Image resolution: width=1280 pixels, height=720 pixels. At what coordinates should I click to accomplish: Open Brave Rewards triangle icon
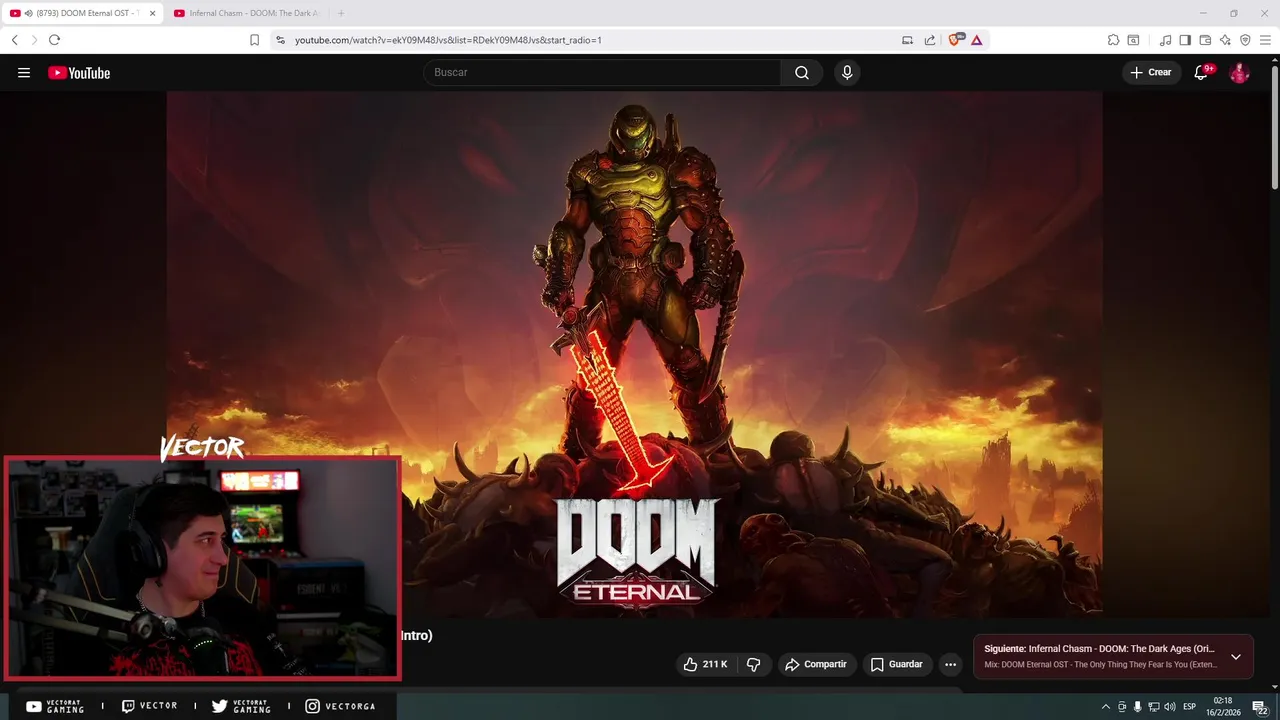(x=976, y=40)
